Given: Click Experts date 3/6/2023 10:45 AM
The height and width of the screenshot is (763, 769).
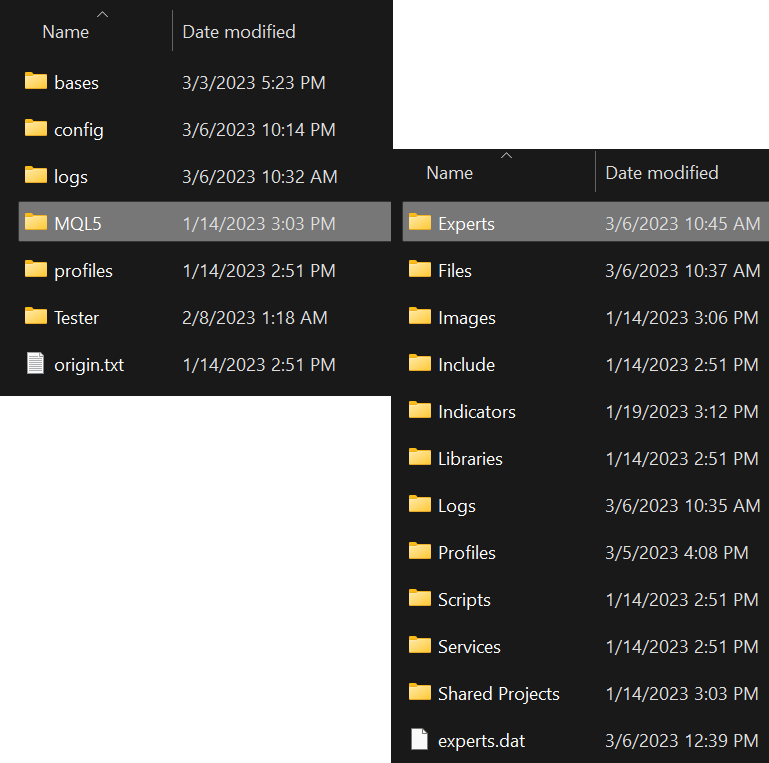Looking at the screenshot, I should tap(683, 224).
